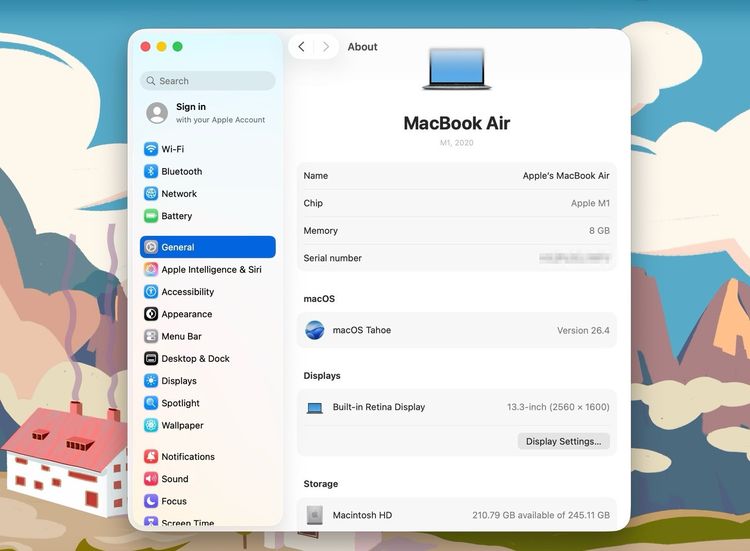Click the M1, 2020 subtitle
This screenshot has height=551, width=750.
point(457,143)
